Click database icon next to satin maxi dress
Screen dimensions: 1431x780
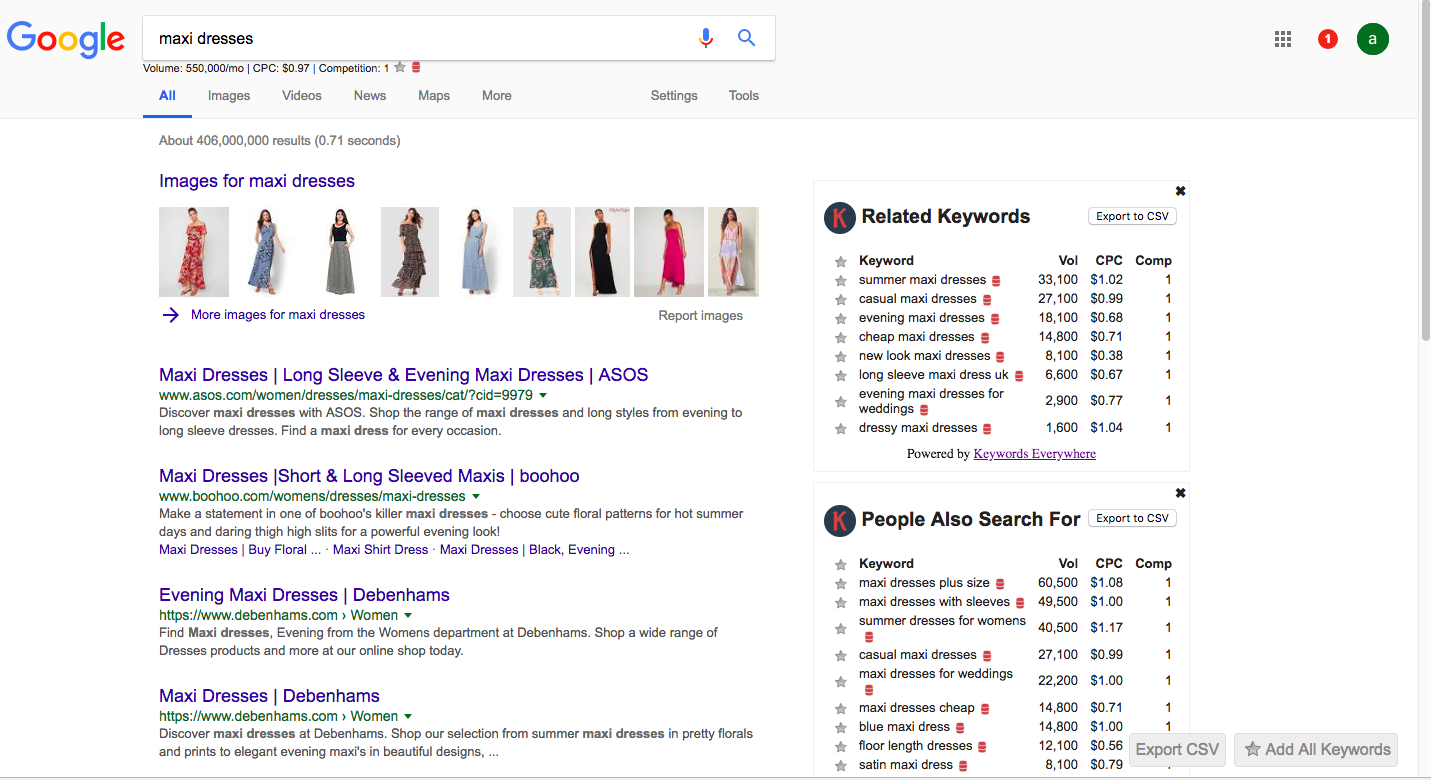pos(963,766)
